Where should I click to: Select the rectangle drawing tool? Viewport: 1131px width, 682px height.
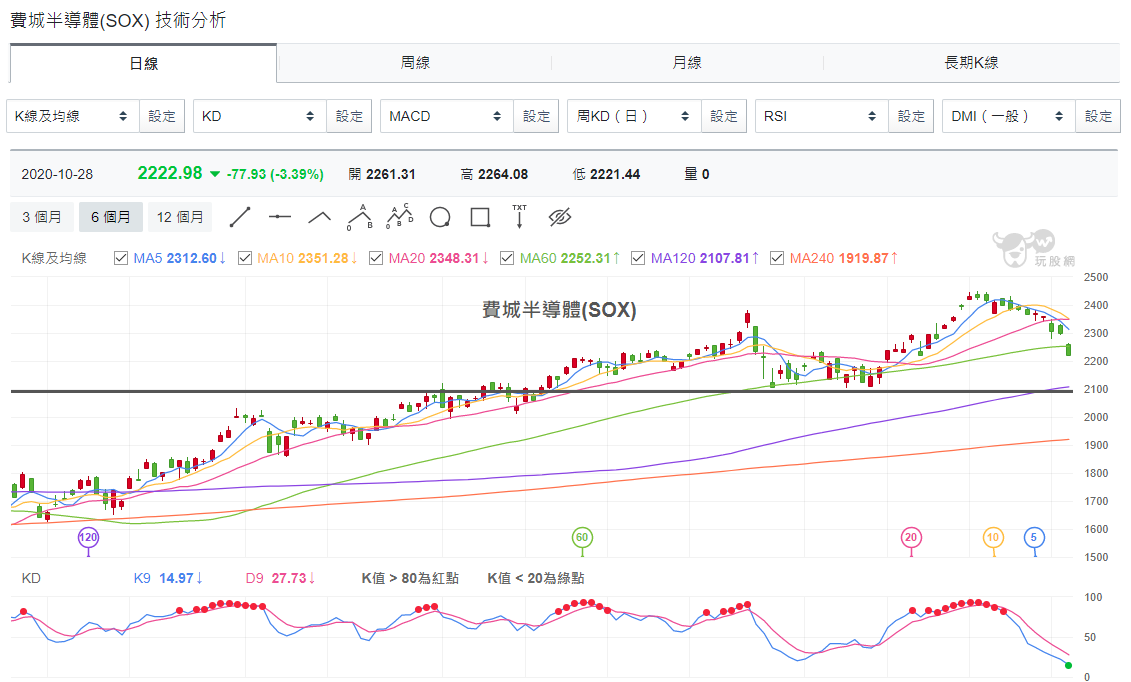tap(480, 217)
